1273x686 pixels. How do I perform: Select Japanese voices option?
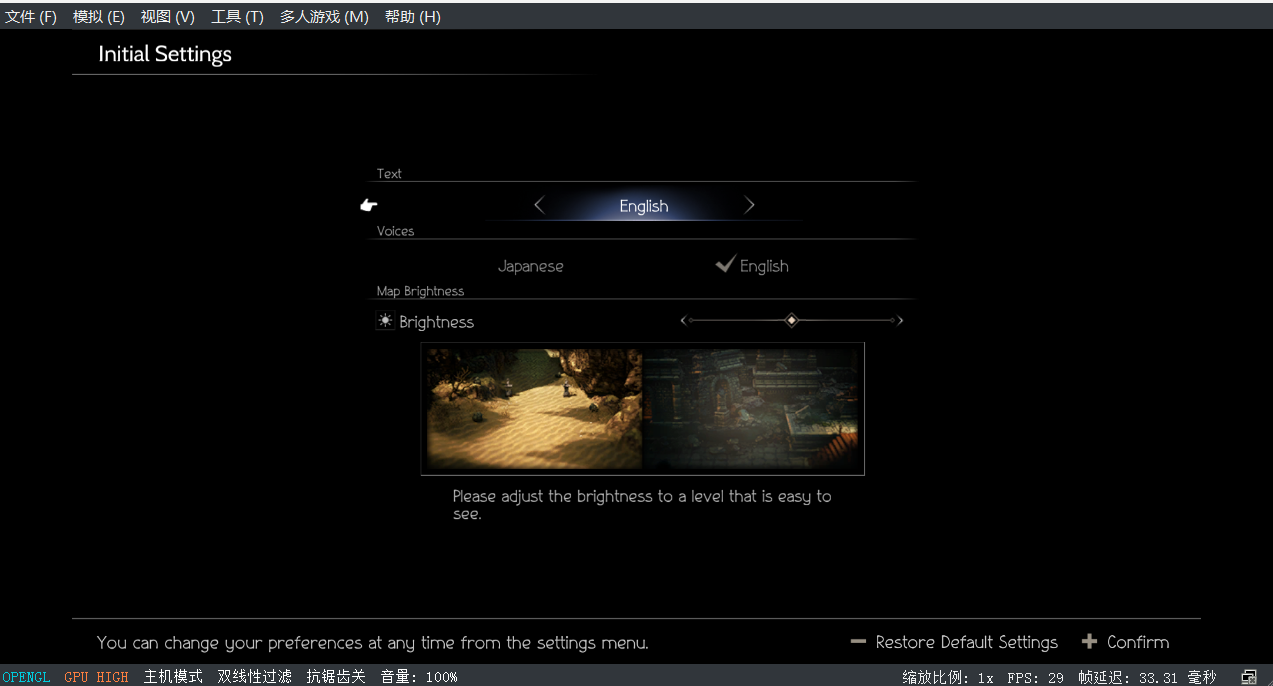(x=530, y=266)
